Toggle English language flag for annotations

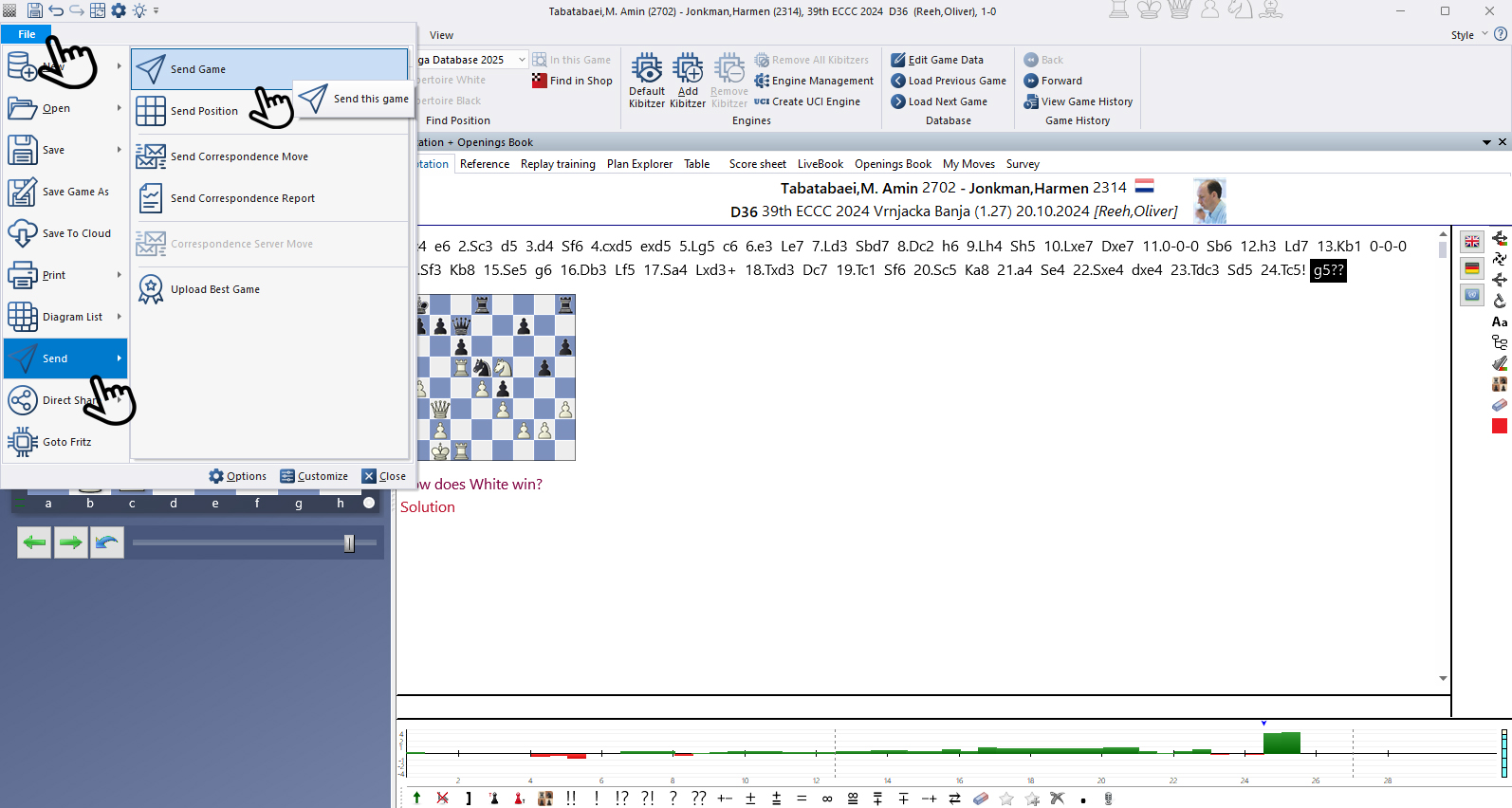coord(1471,242)
